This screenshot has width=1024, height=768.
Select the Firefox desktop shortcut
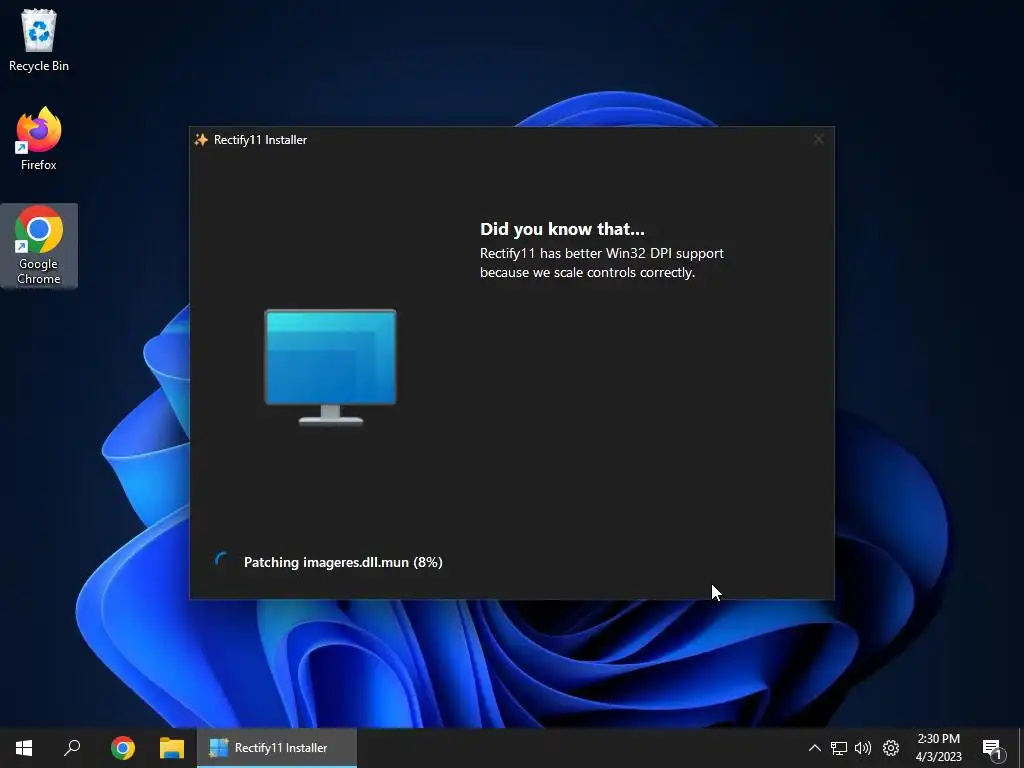point(39,140)
